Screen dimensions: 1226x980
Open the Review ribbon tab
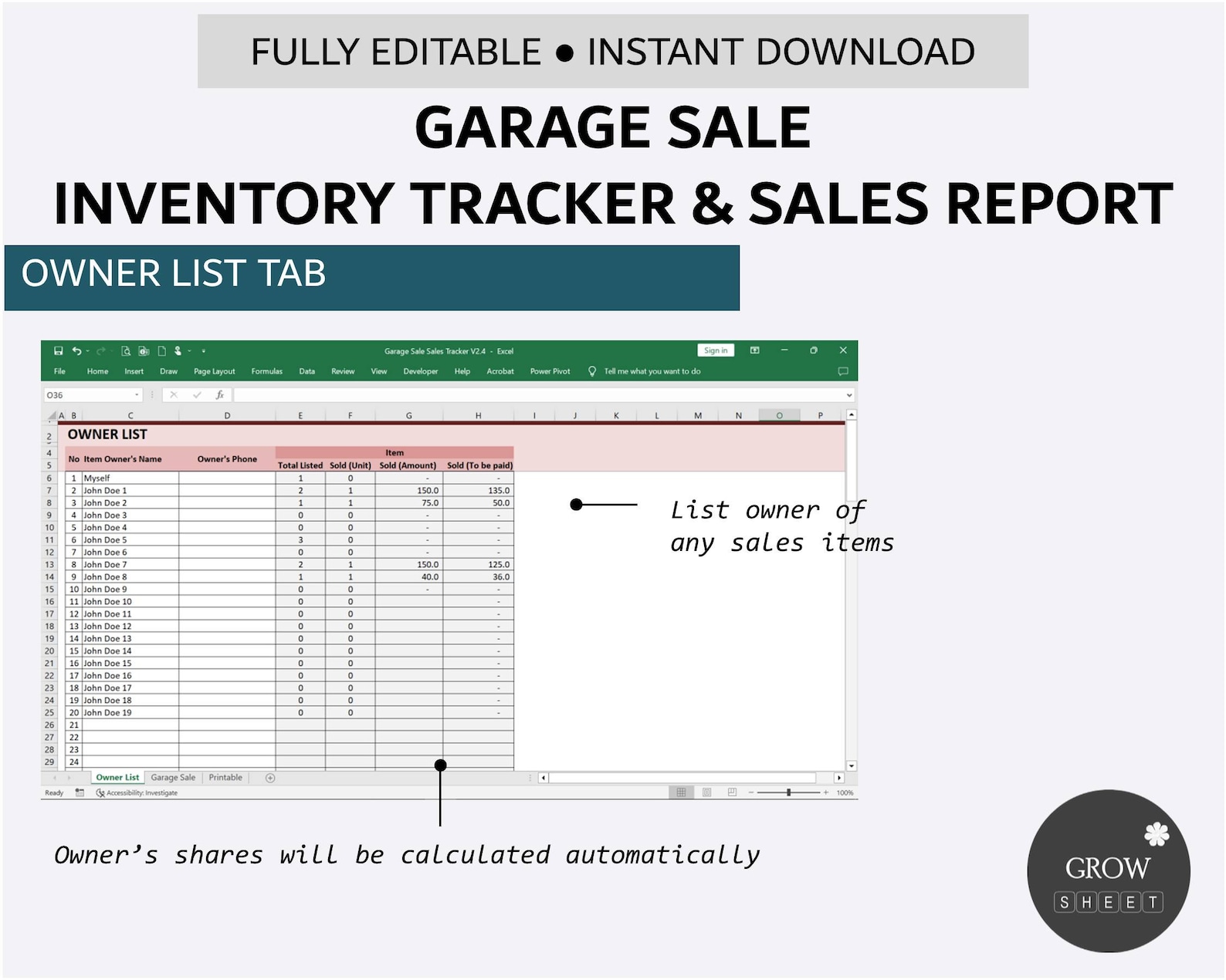343,371
